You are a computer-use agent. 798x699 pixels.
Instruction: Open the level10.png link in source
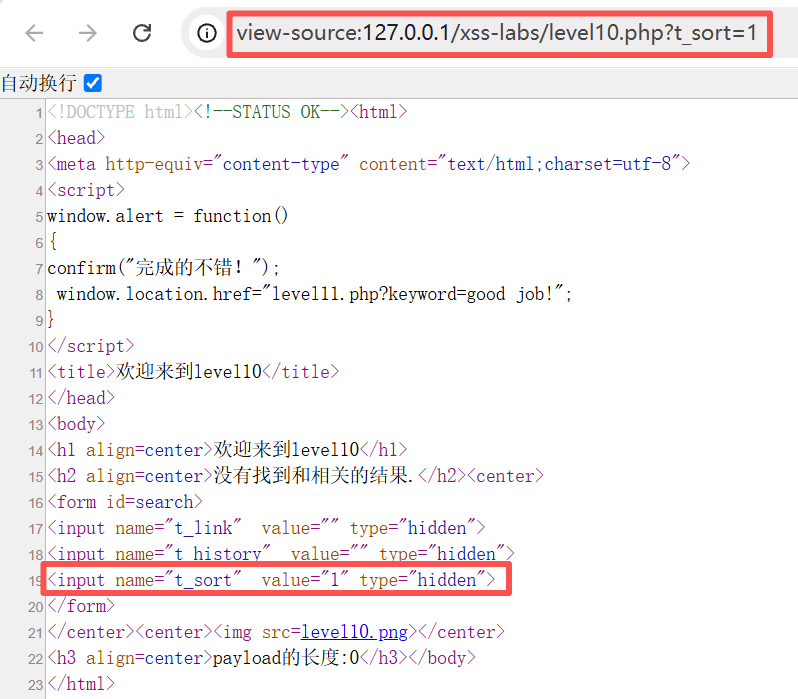(x=354, y=632)
